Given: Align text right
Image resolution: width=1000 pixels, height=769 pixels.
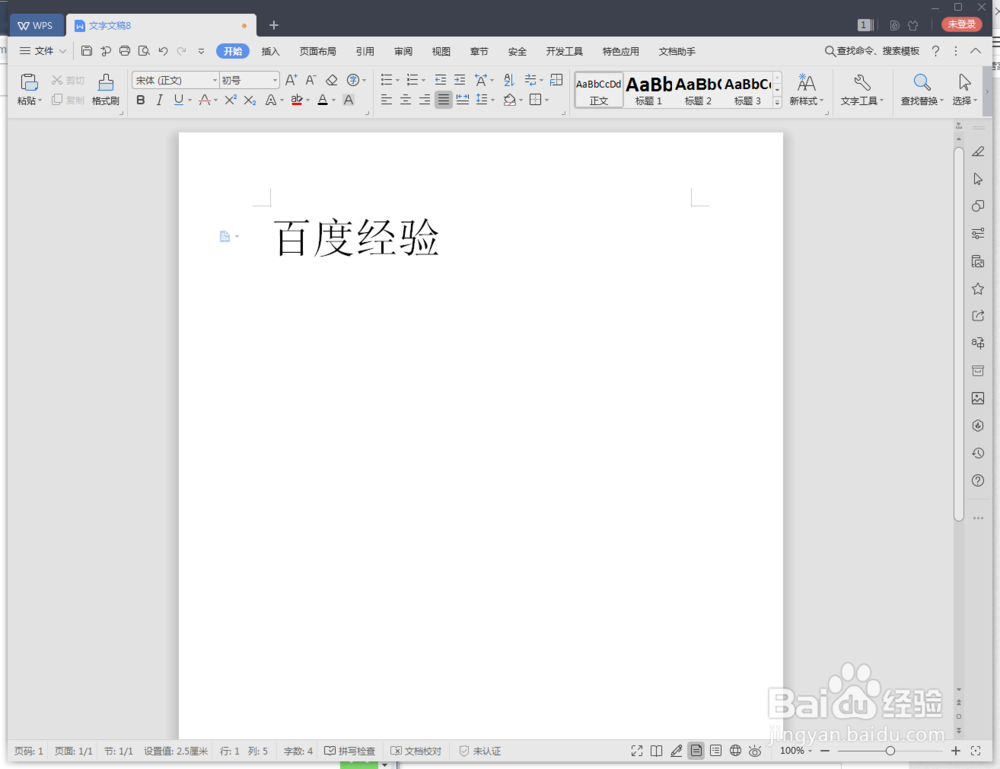Looking at the screenshot, I should (x=425, y=99).
